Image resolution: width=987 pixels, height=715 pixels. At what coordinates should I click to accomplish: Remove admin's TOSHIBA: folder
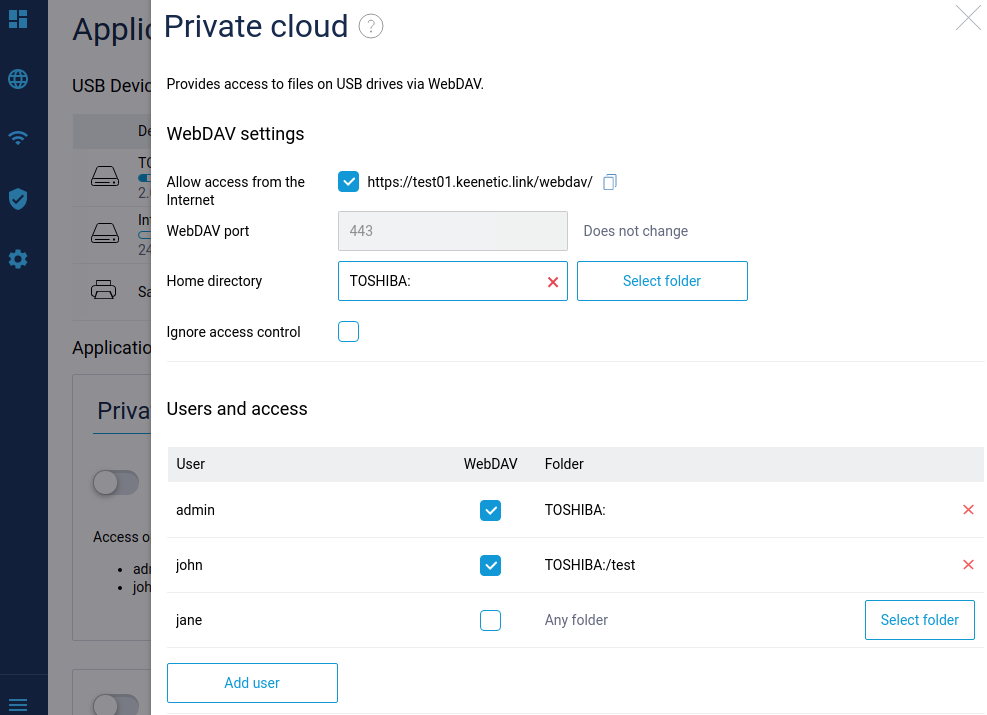[968, 510]
